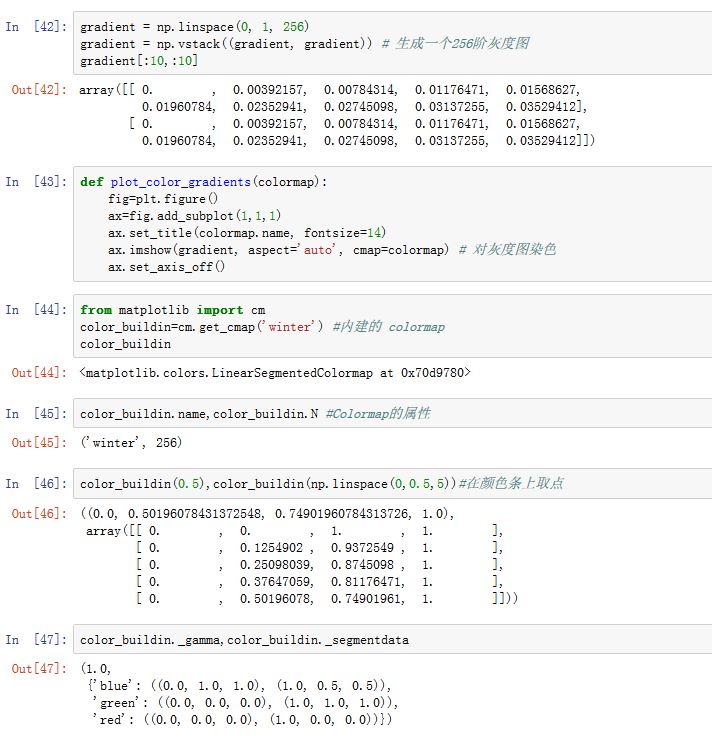This screenshot has width=712, height=739.
Task: Click output value 0.74901960784313726
Action: [x=343, y=513]
